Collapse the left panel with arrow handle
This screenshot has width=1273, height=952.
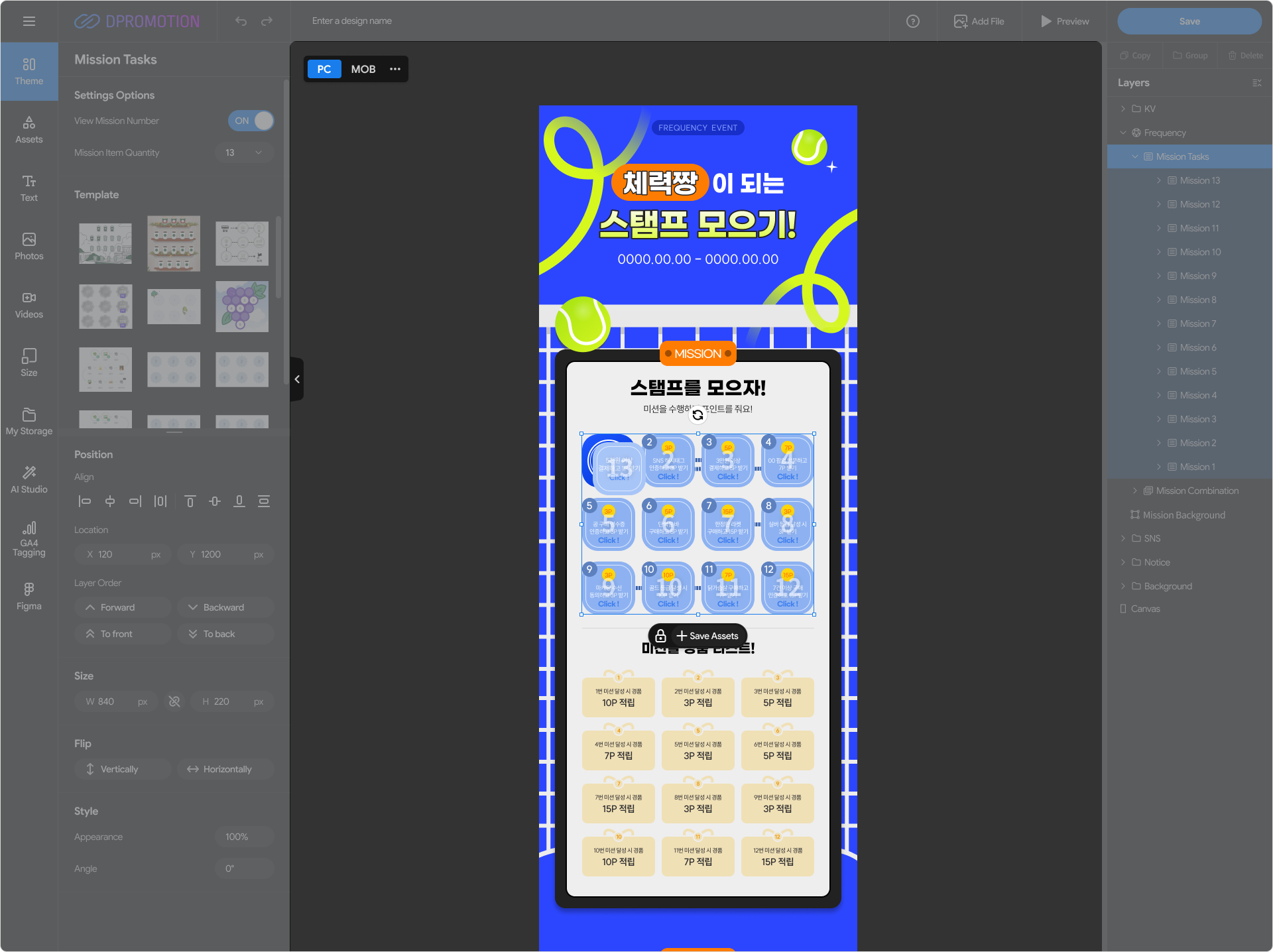pyautogui.click(x=297, y=379)
